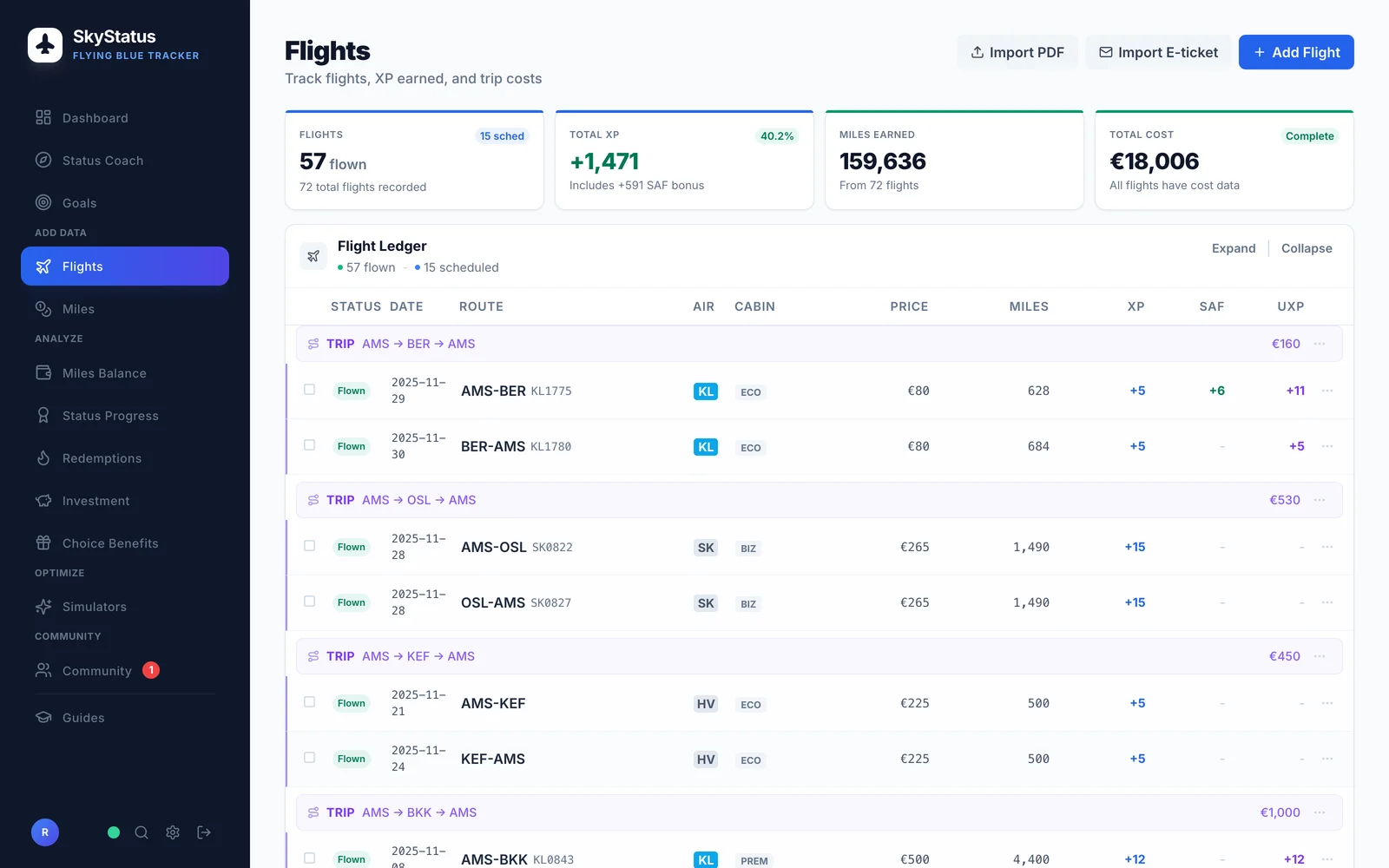Open more options for the €160 trip
The image size is (1389, 868).
1320,344
